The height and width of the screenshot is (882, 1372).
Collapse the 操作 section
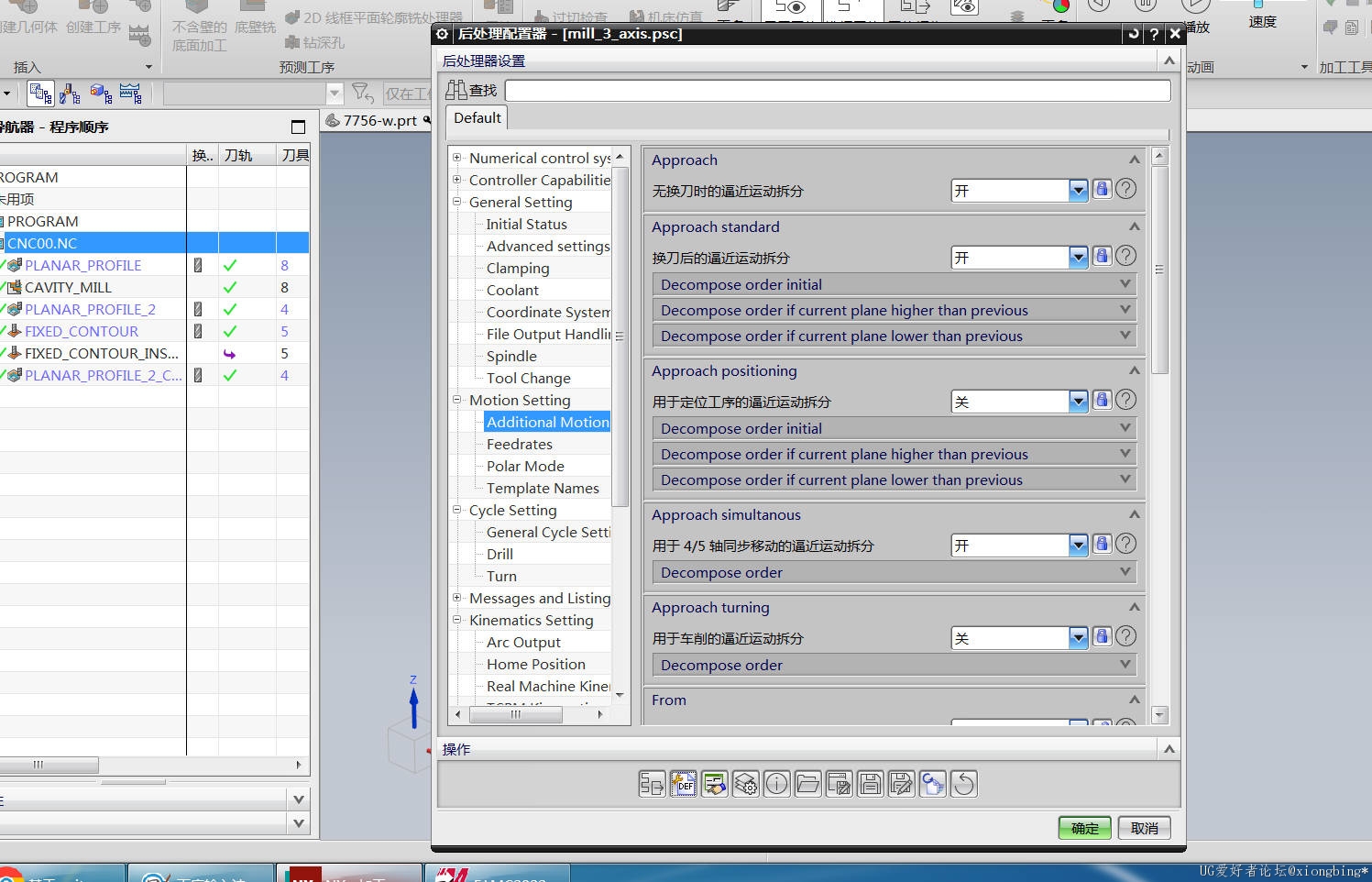tap(1169, 749)
